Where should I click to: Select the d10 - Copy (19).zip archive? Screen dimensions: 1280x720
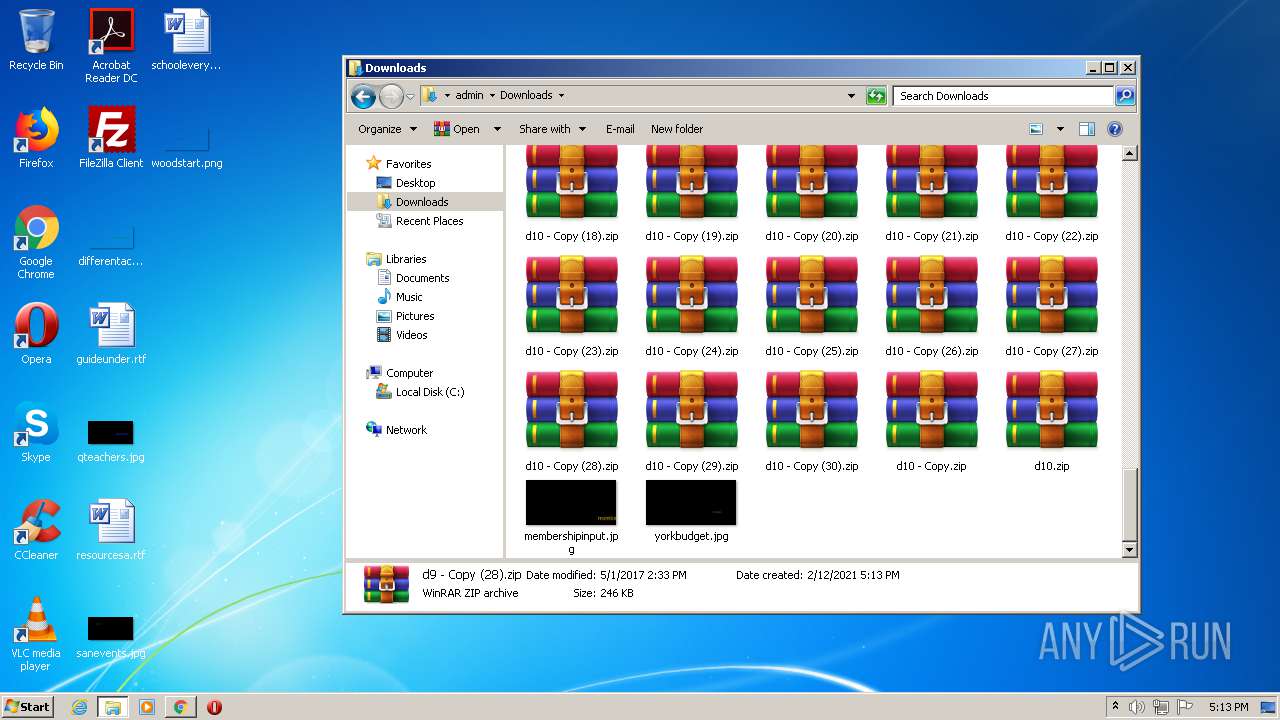point(692,194)
